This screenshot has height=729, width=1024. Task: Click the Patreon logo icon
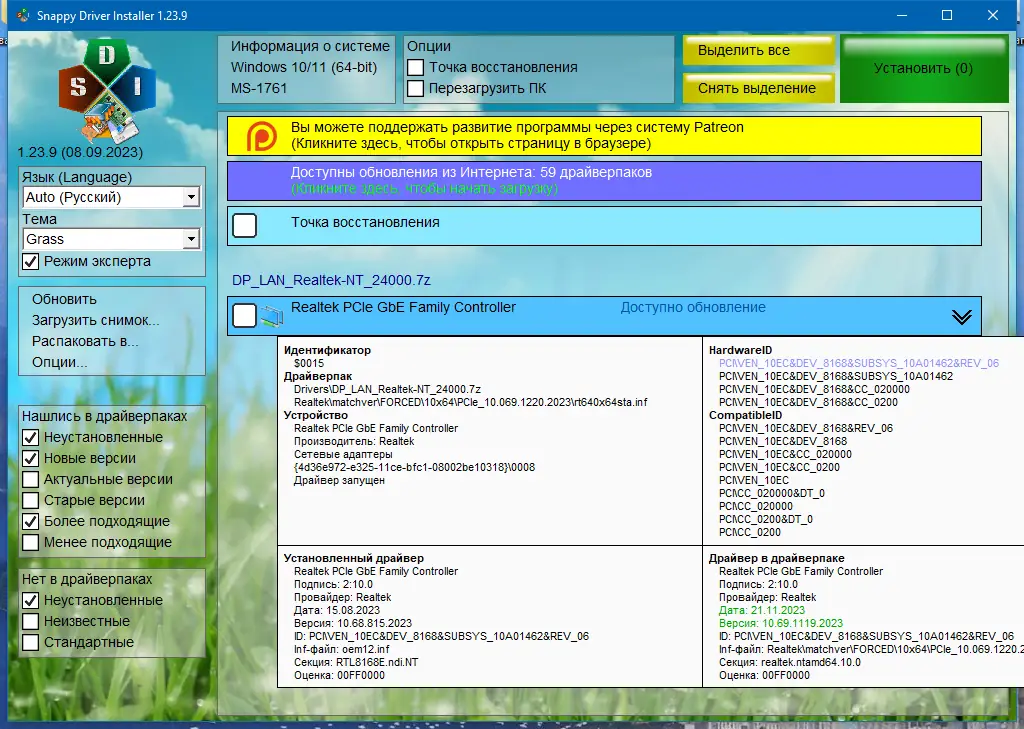pos(261,136)
